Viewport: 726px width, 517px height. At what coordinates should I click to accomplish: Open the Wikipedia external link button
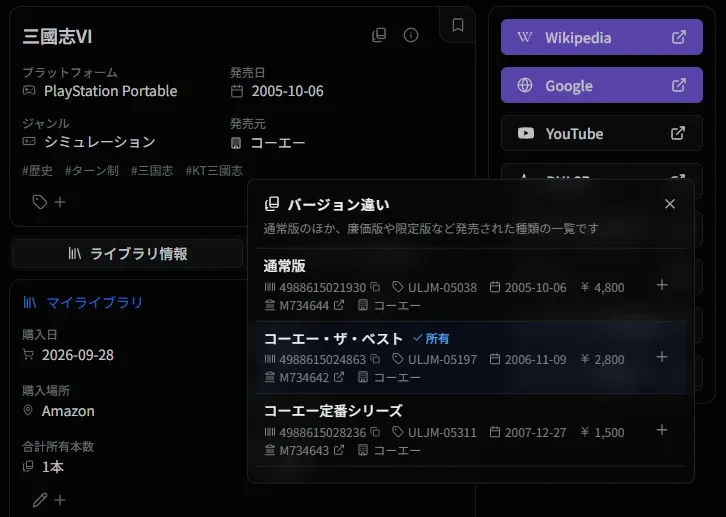pos(601,37)
